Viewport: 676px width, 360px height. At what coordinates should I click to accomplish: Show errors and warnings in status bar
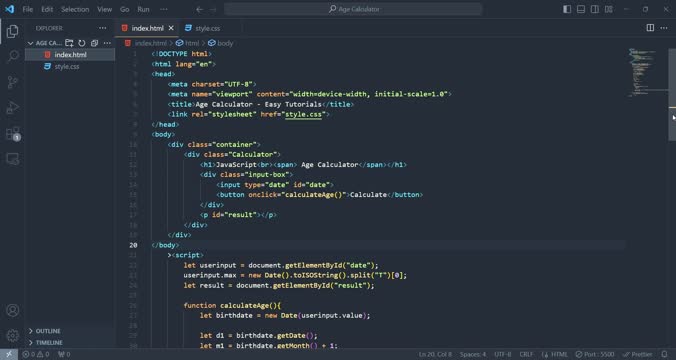36,354
